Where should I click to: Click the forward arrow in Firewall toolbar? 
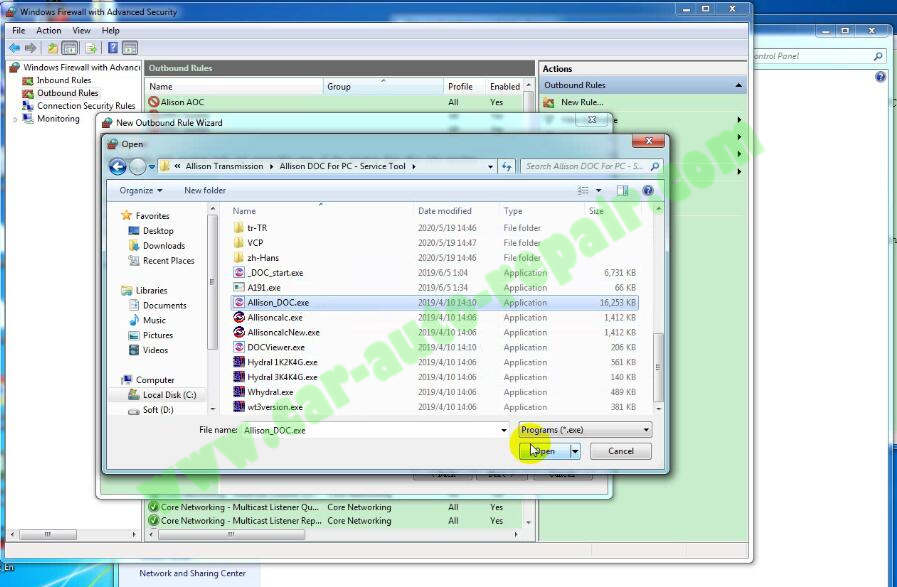(31, 48)
